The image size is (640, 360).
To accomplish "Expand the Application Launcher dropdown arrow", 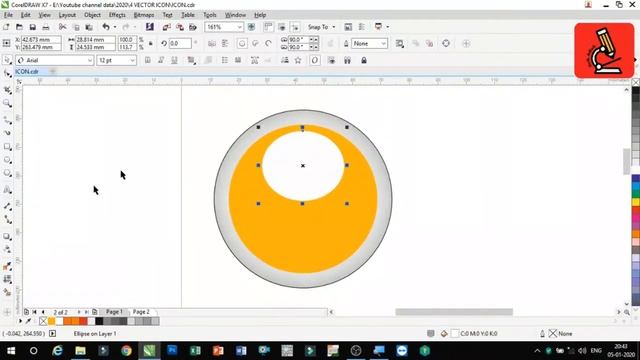I will point(387,27).
